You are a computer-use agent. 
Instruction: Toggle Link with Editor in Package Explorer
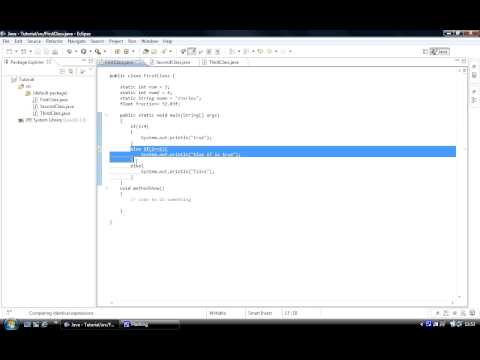(71, 72)
